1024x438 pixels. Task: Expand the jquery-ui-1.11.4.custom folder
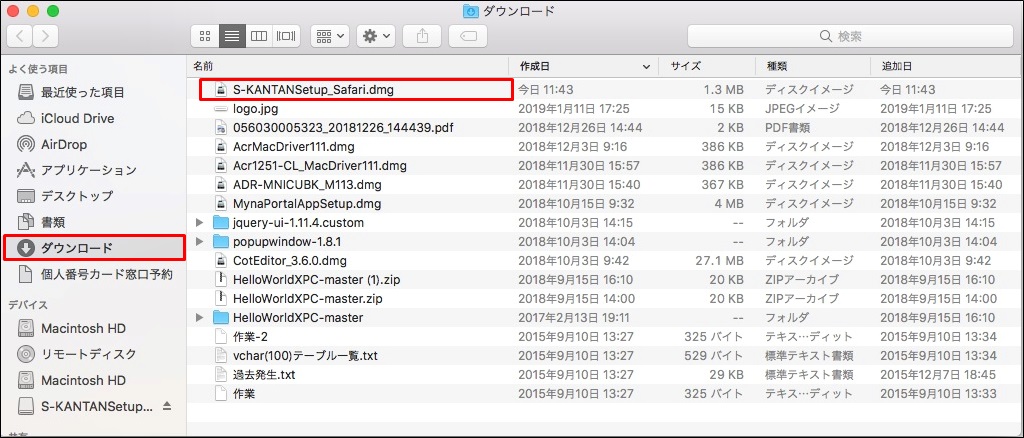click(200, 223)
